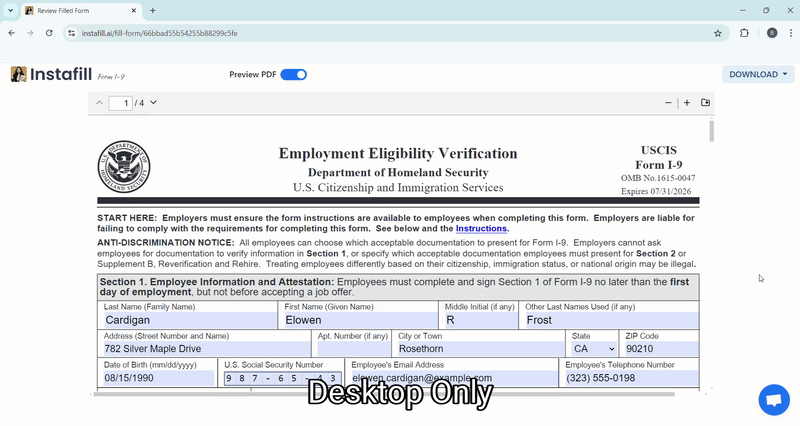
Task: Click the address bar URL
Action: (x=160, y=33)
